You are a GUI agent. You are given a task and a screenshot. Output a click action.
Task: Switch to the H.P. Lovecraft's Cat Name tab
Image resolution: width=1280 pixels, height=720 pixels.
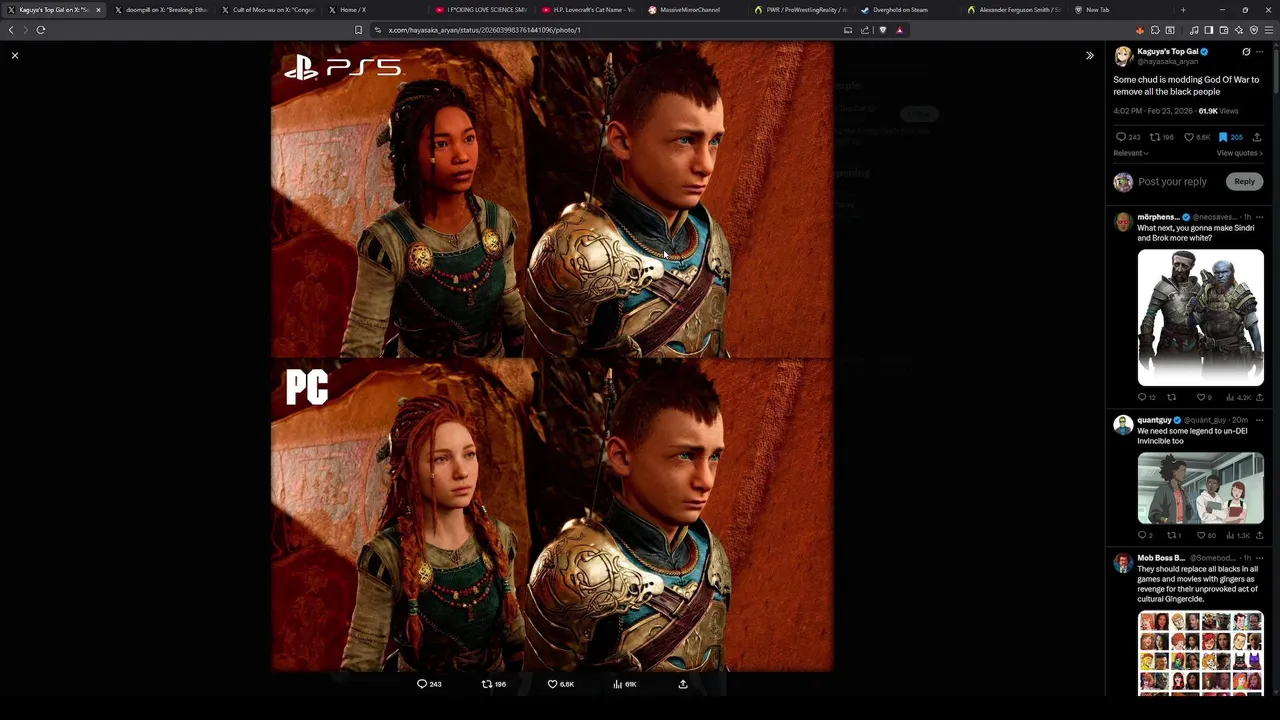[590, 10]
